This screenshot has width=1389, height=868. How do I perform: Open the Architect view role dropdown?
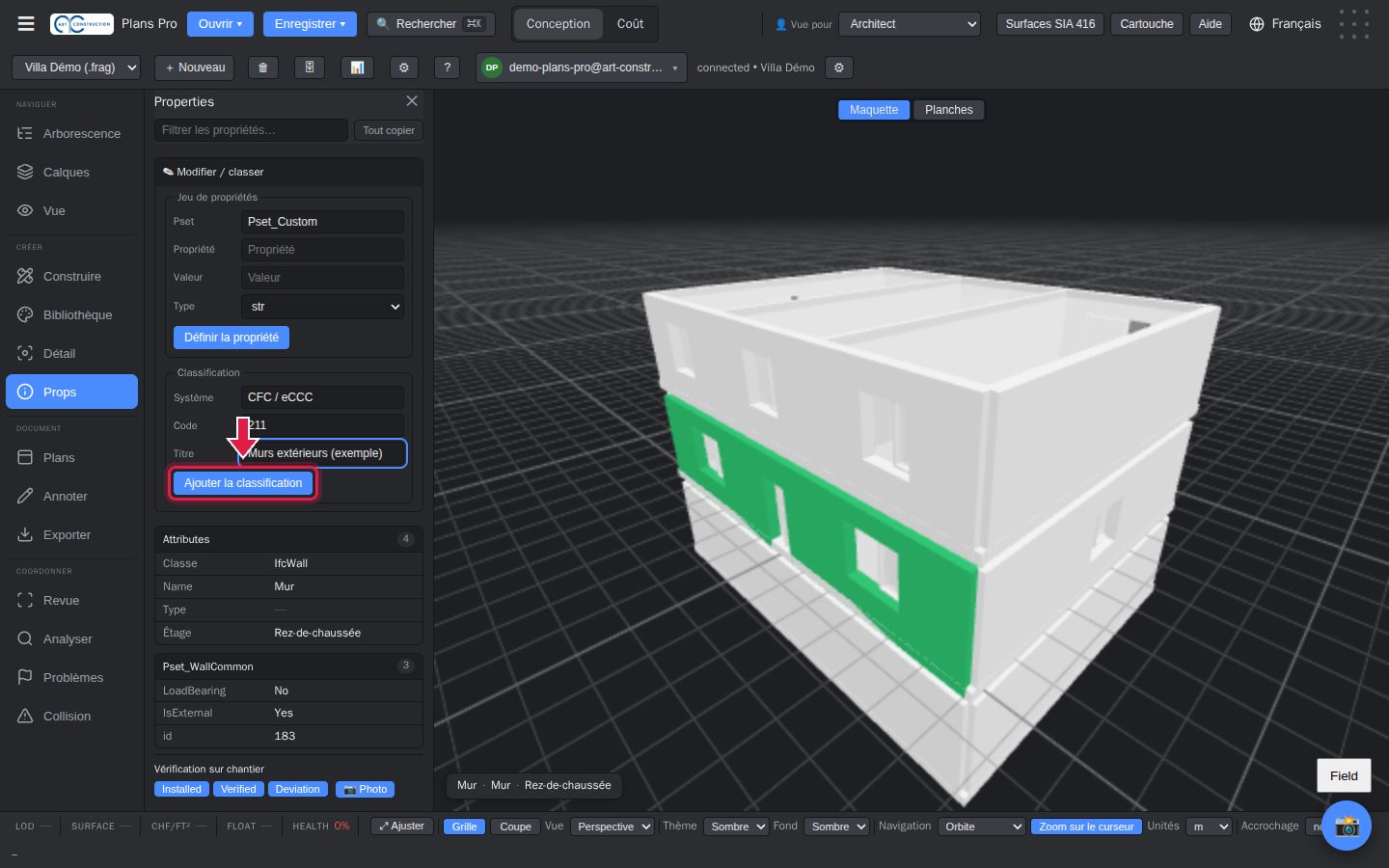910,24
